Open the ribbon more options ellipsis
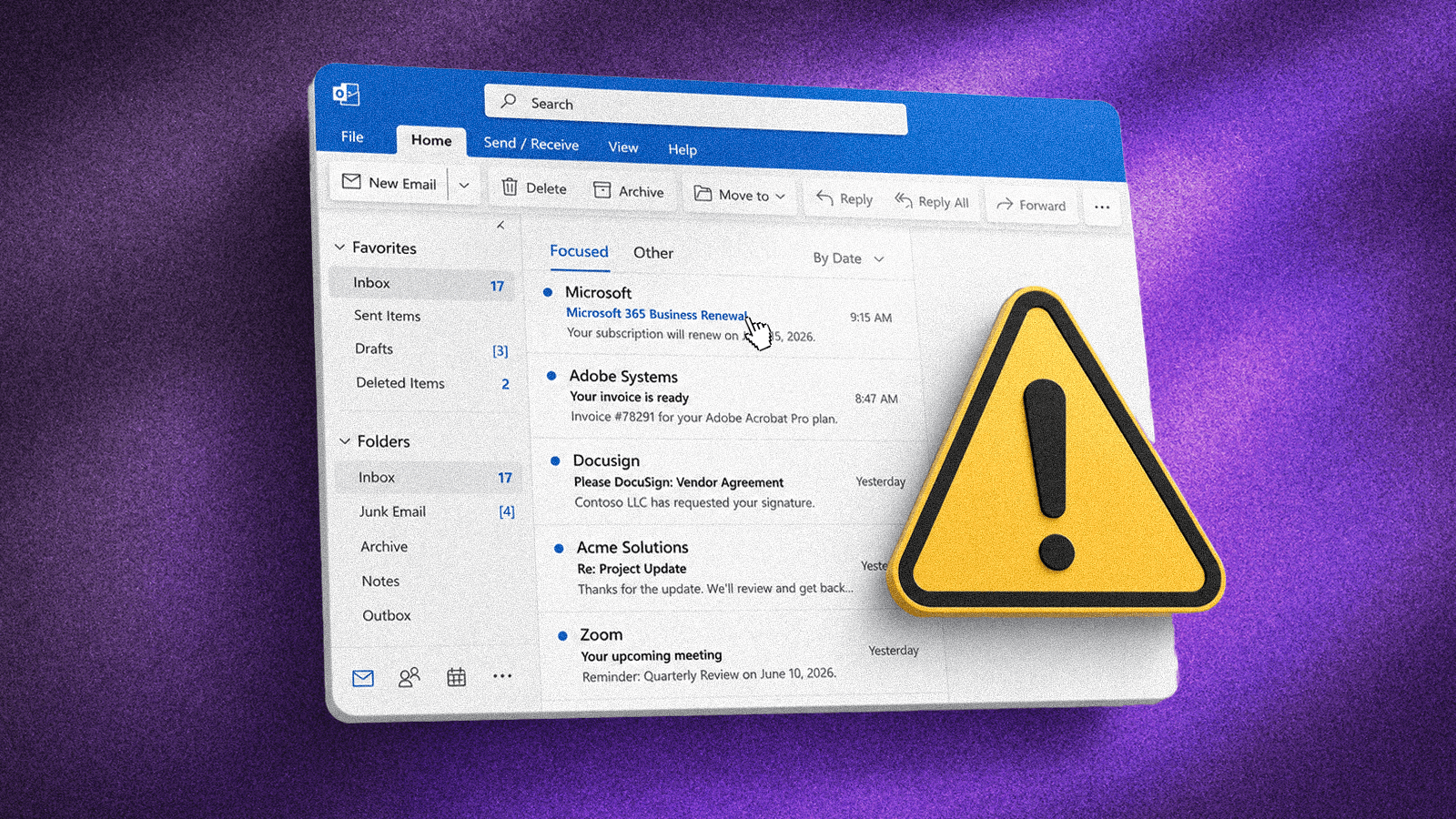The image size is (1456, 819). 1102,207
